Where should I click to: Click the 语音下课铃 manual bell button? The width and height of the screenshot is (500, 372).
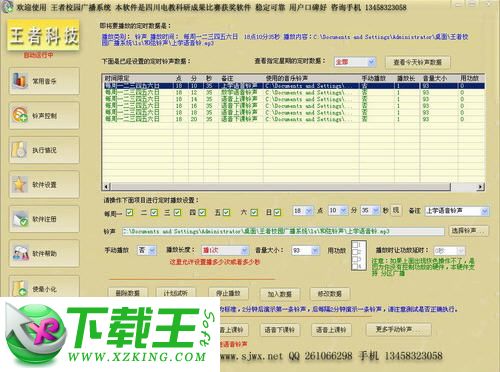280,330
